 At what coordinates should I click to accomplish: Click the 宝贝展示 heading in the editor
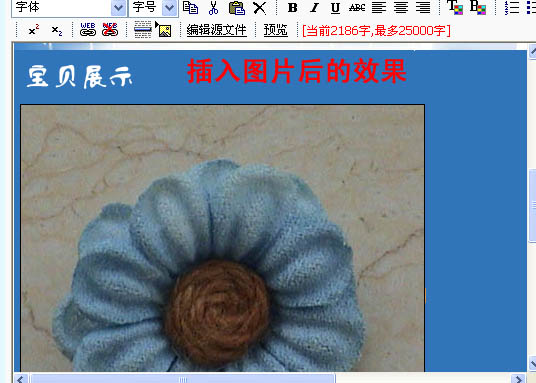click(80, 77)
